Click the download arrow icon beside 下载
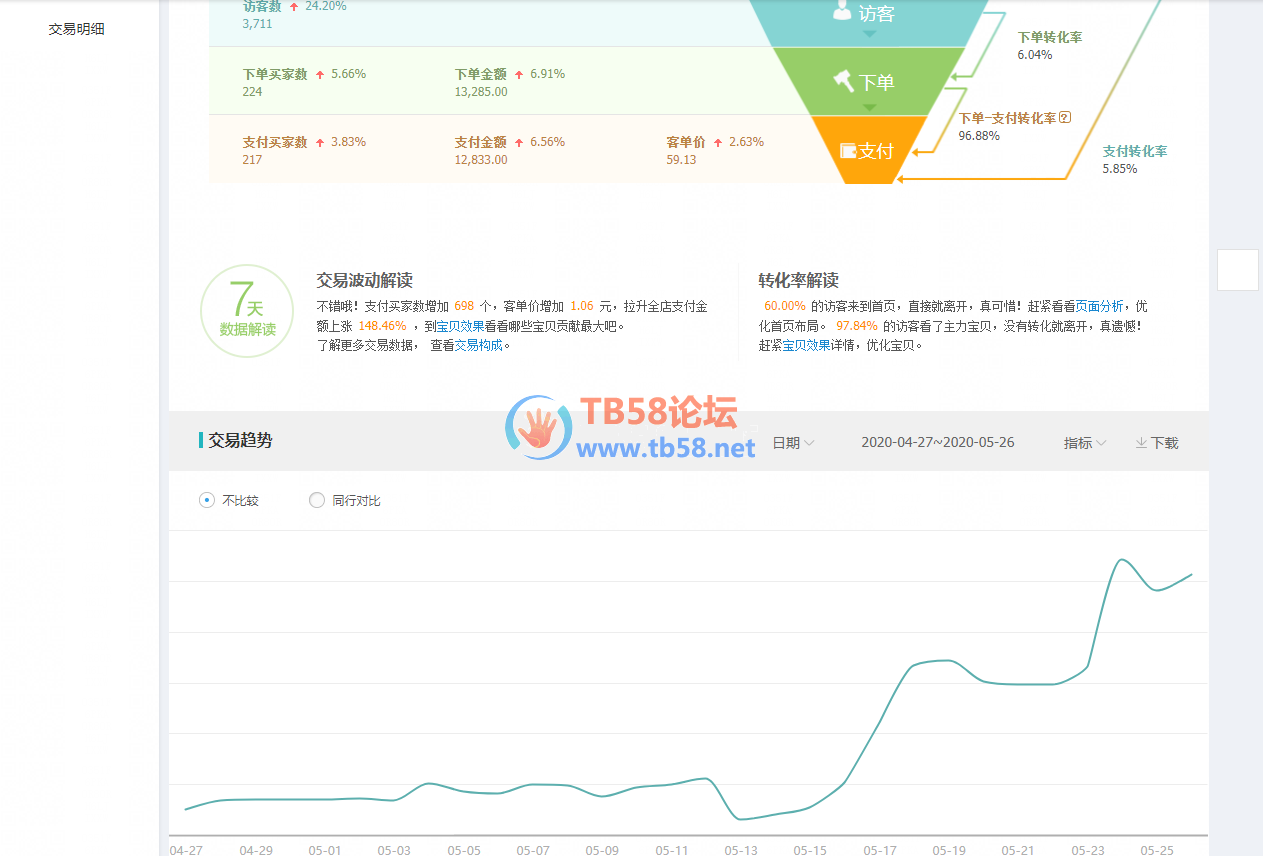Image resolution: width=1263 pixels, height=856 pixels. pyautogui.click(x=1140, y=442)
